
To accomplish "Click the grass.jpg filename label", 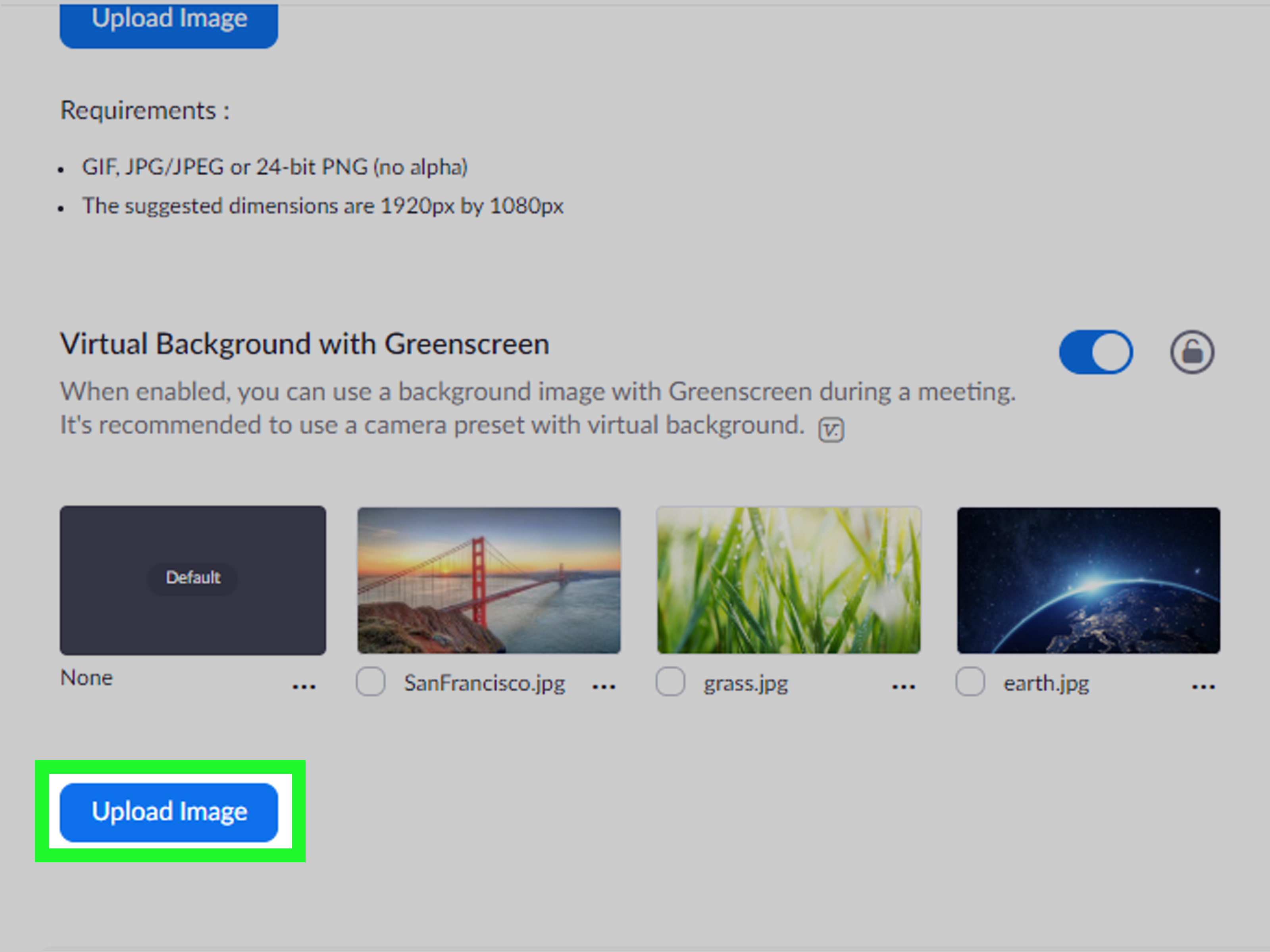I will click(745, 683).
